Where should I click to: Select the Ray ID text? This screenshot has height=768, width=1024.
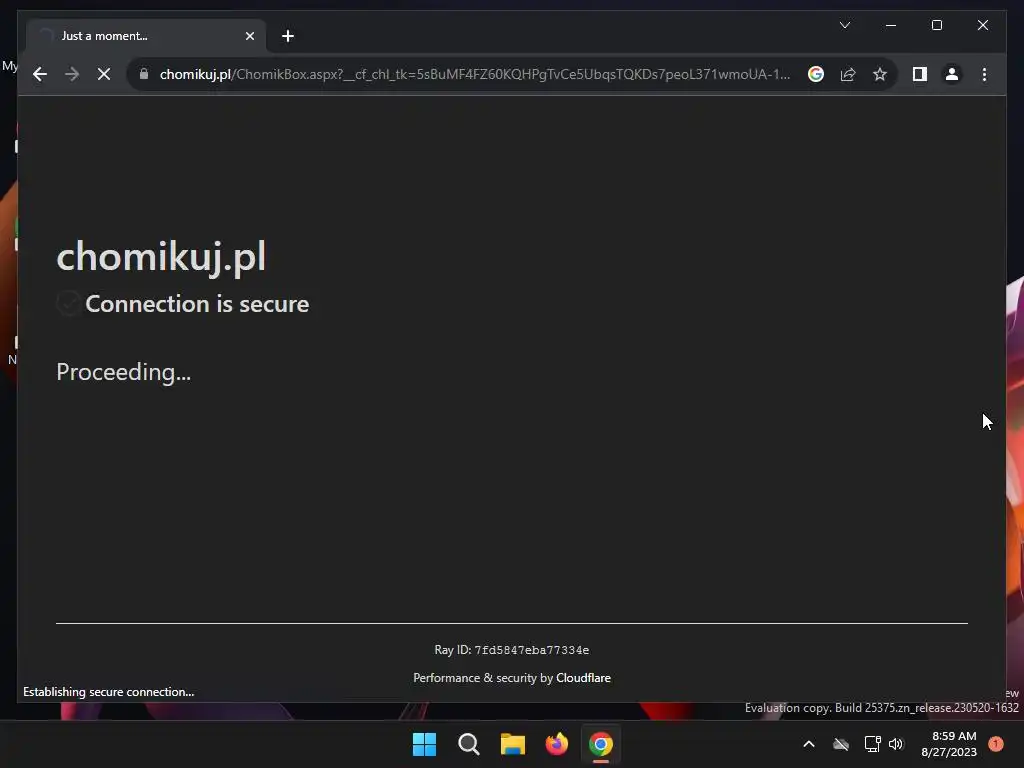pyautogui.click(x=511, y=650)
